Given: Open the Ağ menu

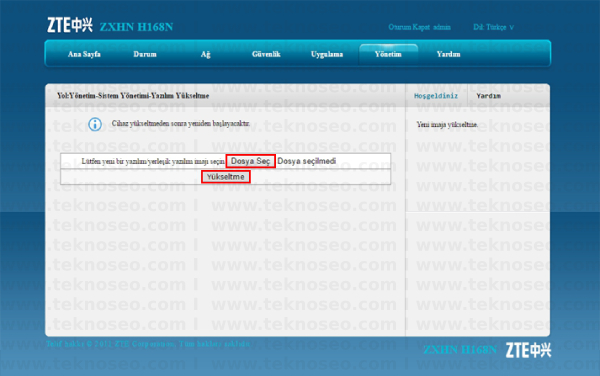Looking at the screenshot, I should pyautogui.click(x=205, y=54).
